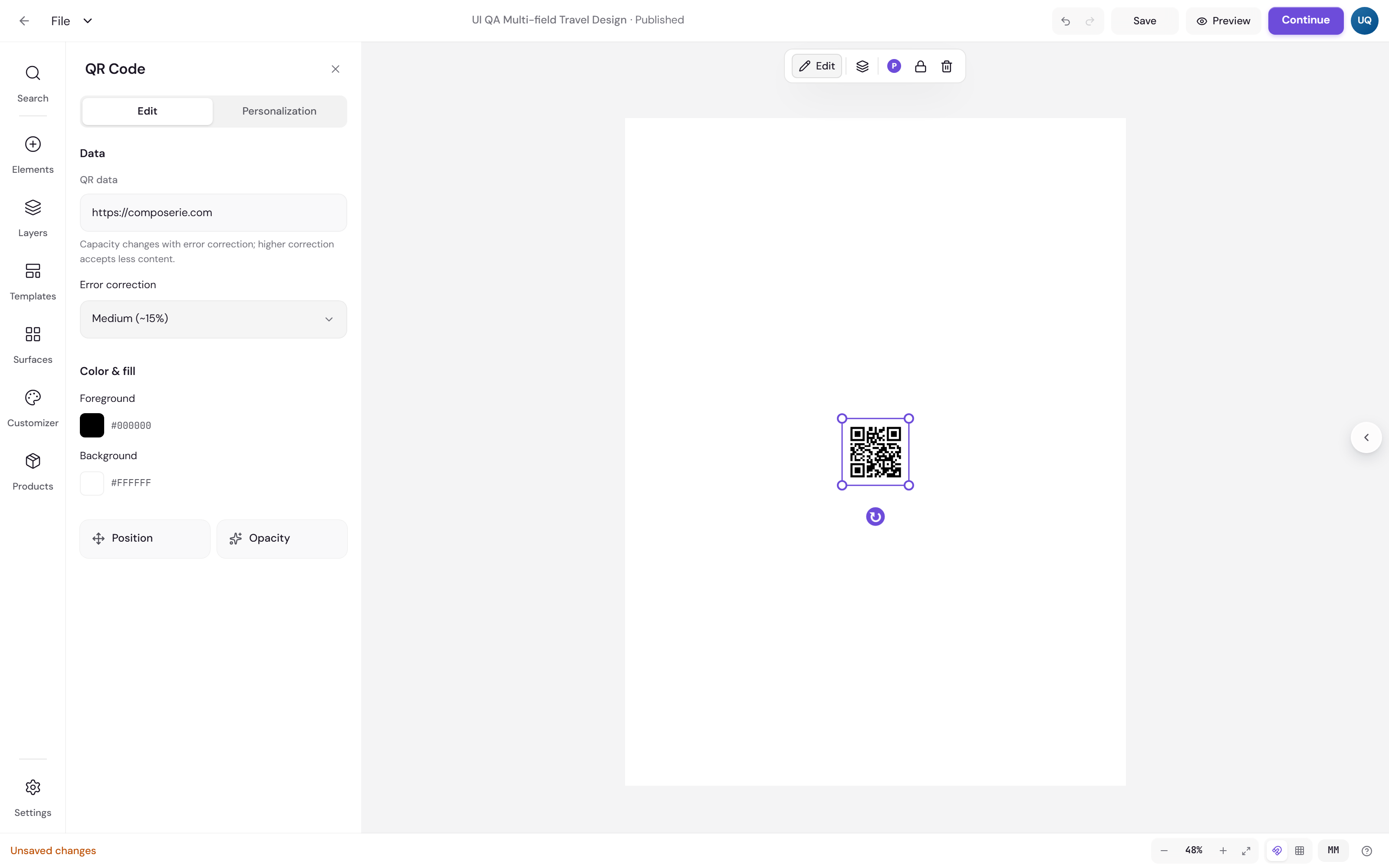Click the 48% zoom level

pyautogui.click(x=1193, y=850)
